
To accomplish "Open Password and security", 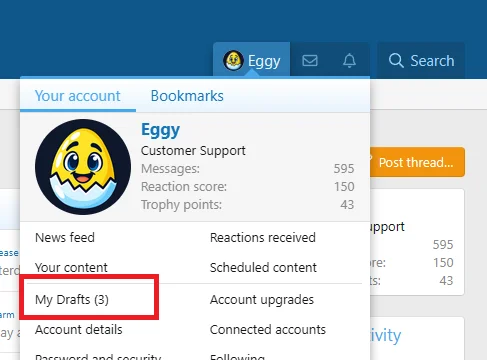I will (98, 357).
